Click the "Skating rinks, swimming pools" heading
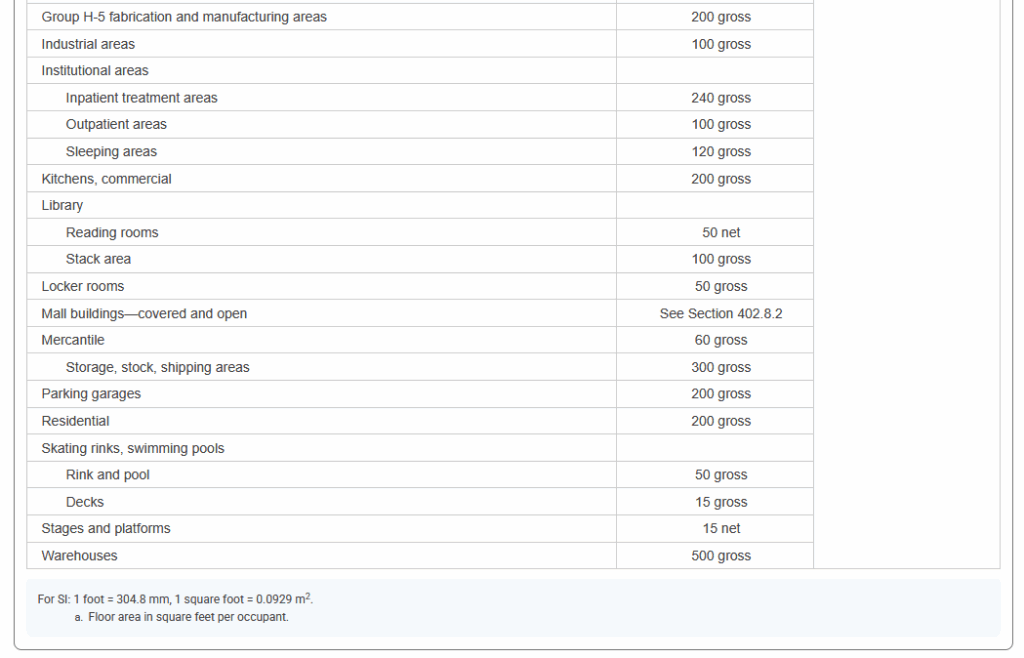The height and width of the screenshot is (658, 1024). point(133,449)
